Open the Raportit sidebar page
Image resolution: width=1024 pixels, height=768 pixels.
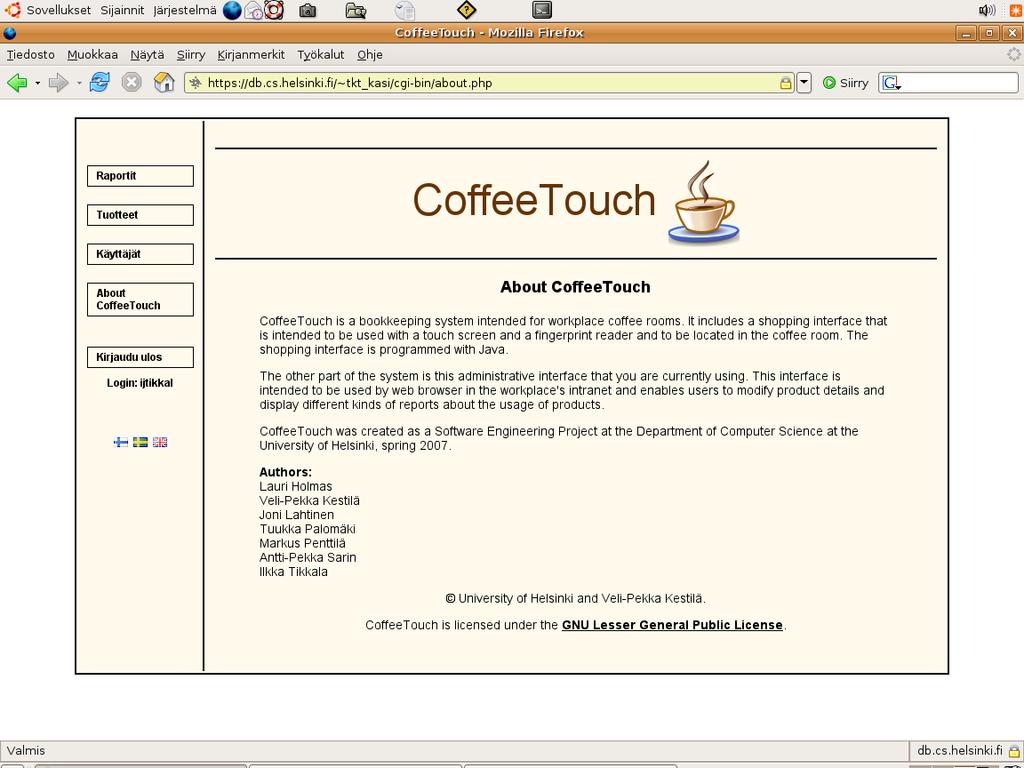[140, 176]
